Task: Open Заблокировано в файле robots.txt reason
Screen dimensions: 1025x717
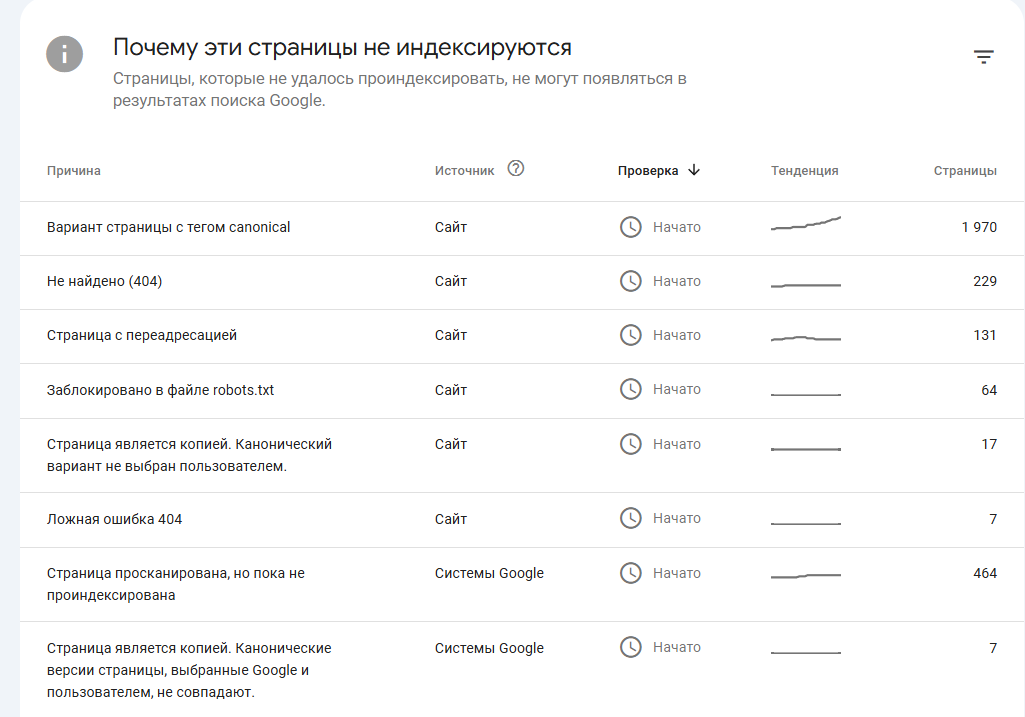Action: (x=522, y=391)
